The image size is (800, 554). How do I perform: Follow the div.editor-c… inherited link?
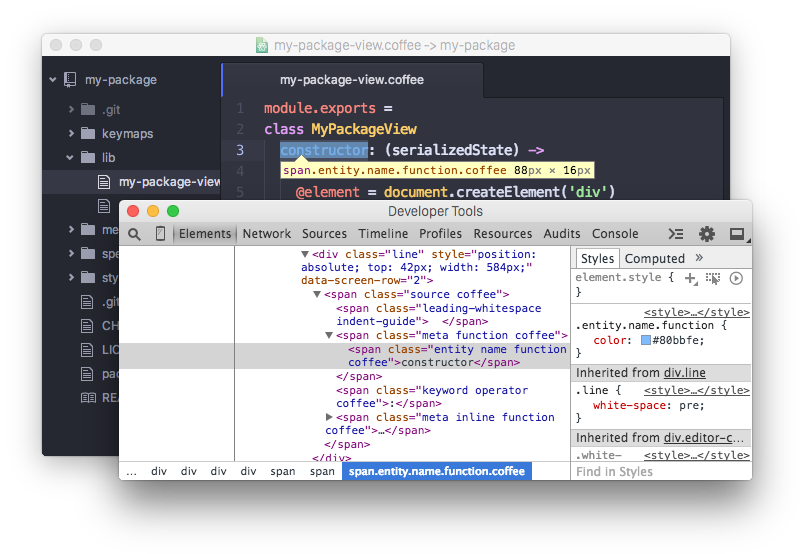click(704, 438)
